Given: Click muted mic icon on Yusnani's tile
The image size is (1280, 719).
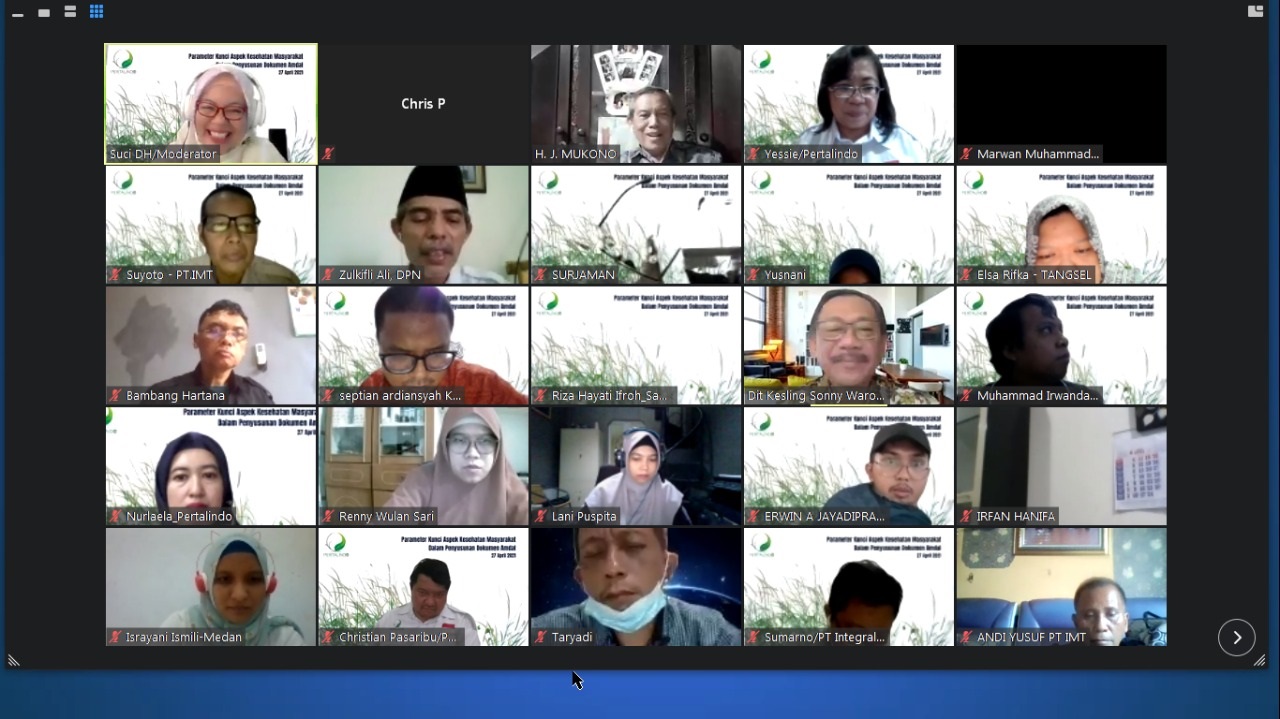Looking at the screenshot, I should coord(753,275).
